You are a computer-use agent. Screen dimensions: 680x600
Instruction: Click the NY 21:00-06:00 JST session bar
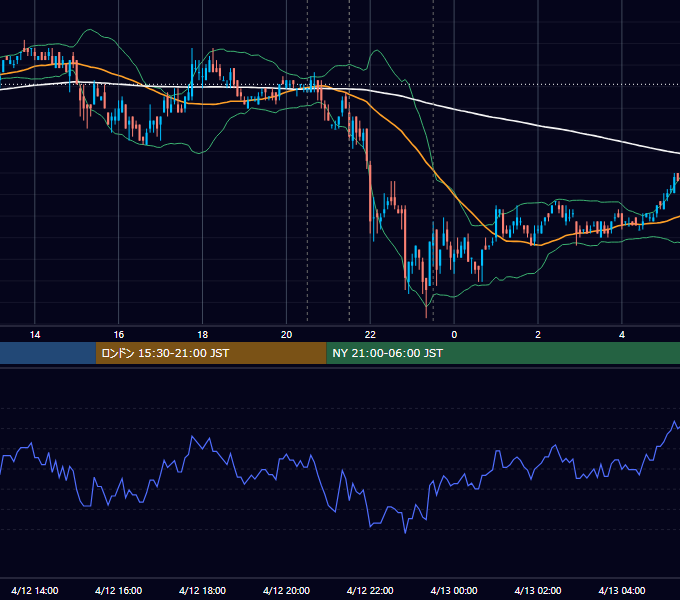click(503, 353)
